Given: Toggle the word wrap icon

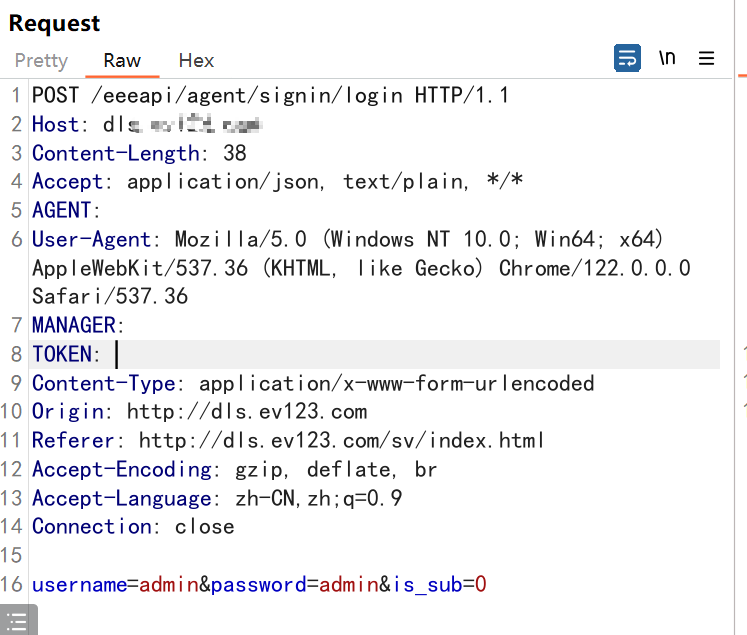Looking at the screenshot, I should (x=627, y=58).
